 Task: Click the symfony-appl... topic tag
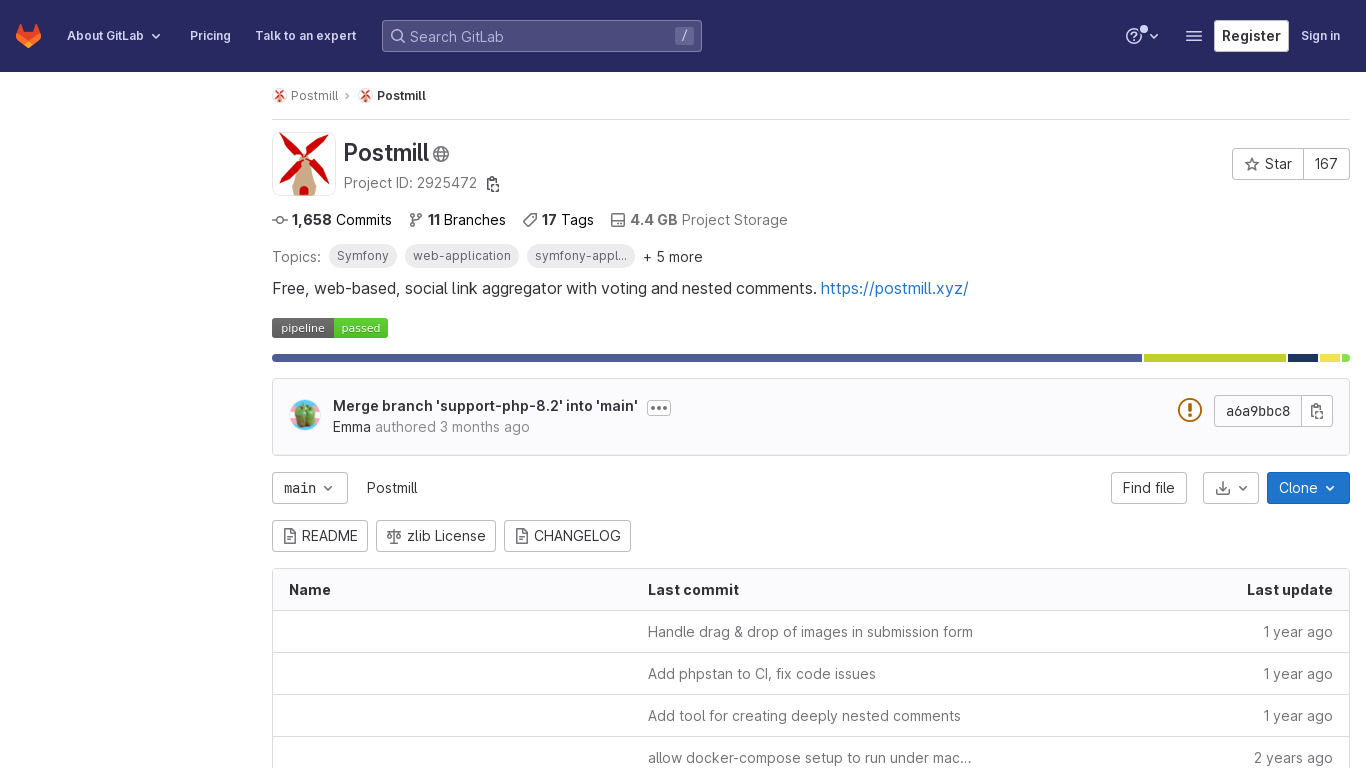[581, 256]
